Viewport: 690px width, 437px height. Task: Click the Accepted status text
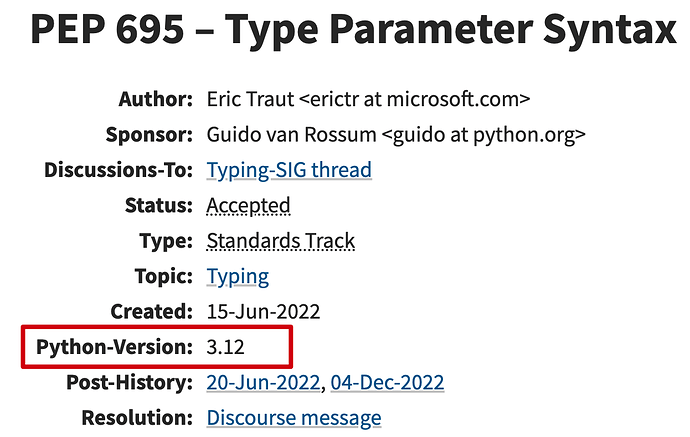tap(248, 206)
